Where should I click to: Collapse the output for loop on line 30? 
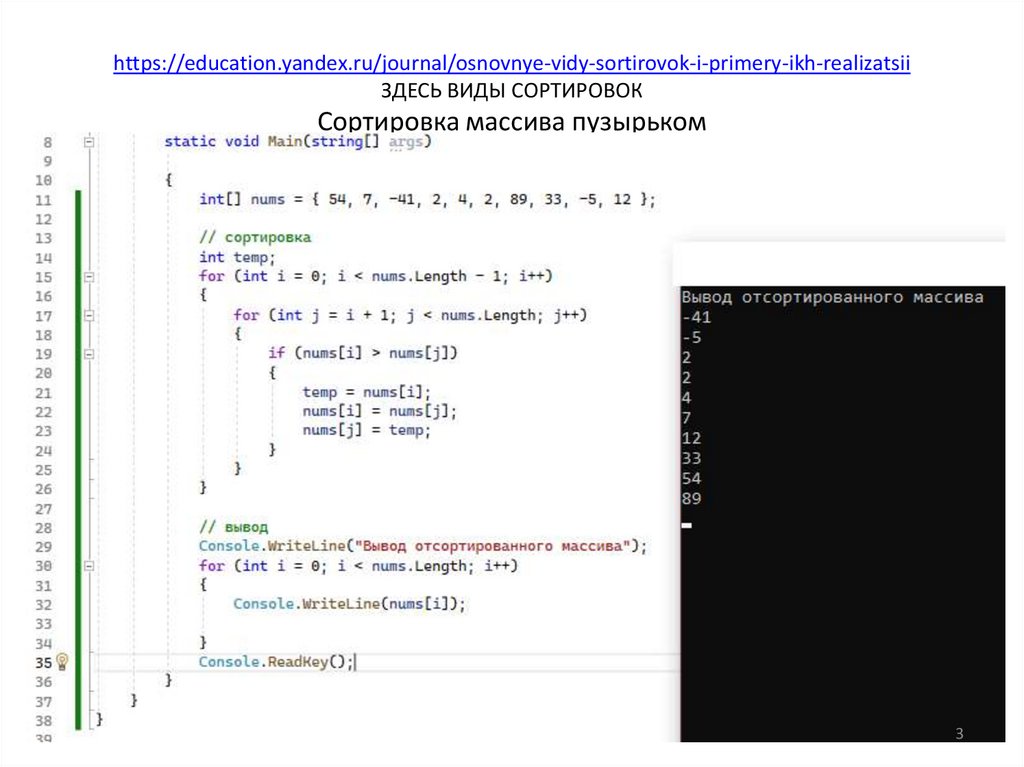[x=89, y=566]
